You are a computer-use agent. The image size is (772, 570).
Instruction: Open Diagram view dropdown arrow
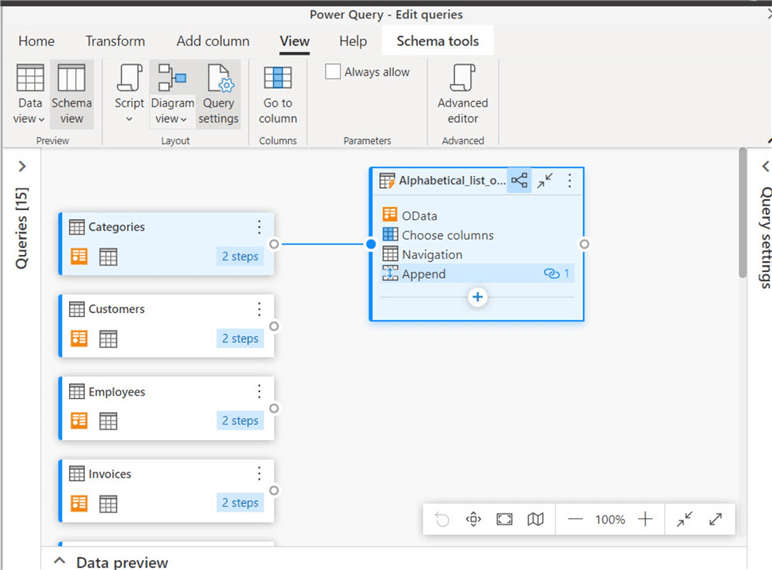coord(184,119)
